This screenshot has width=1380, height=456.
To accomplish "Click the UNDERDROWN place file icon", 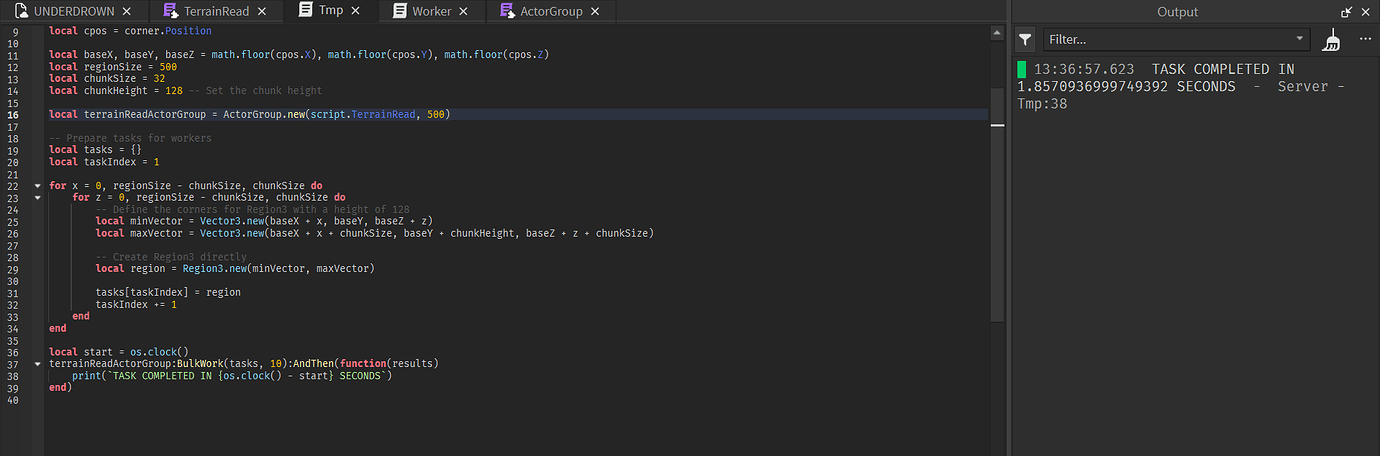I will click(x=20, y=12).
